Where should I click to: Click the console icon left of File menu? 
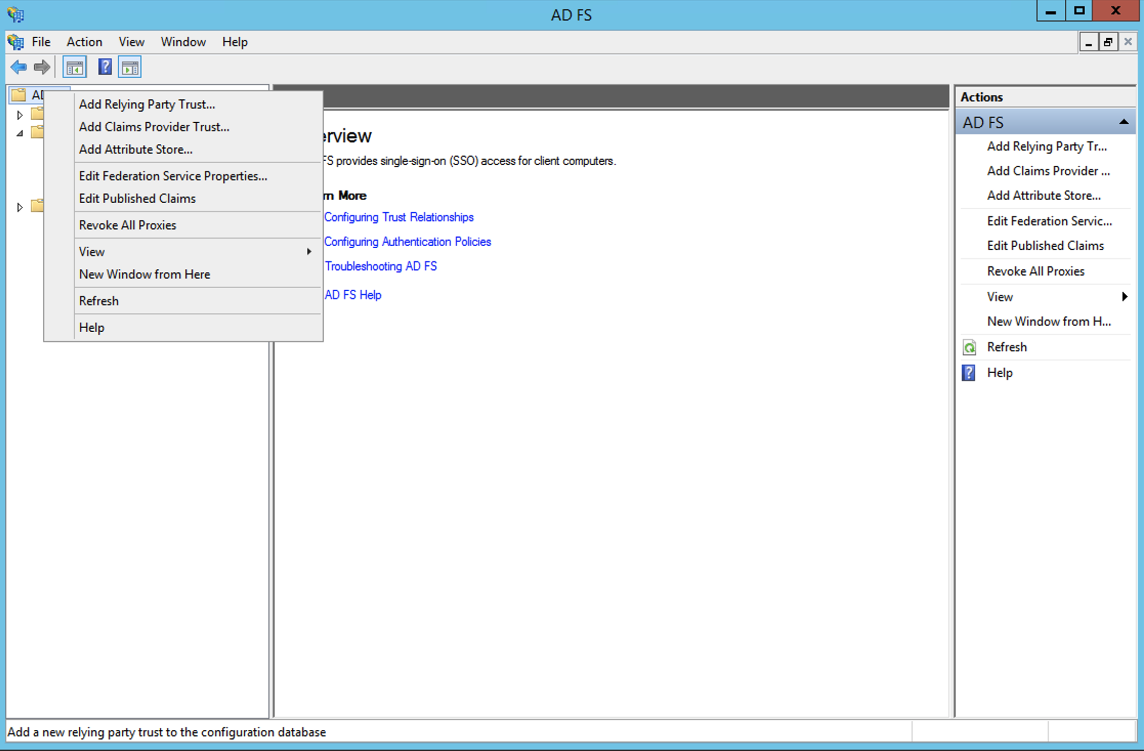click(x=15, y=42)
